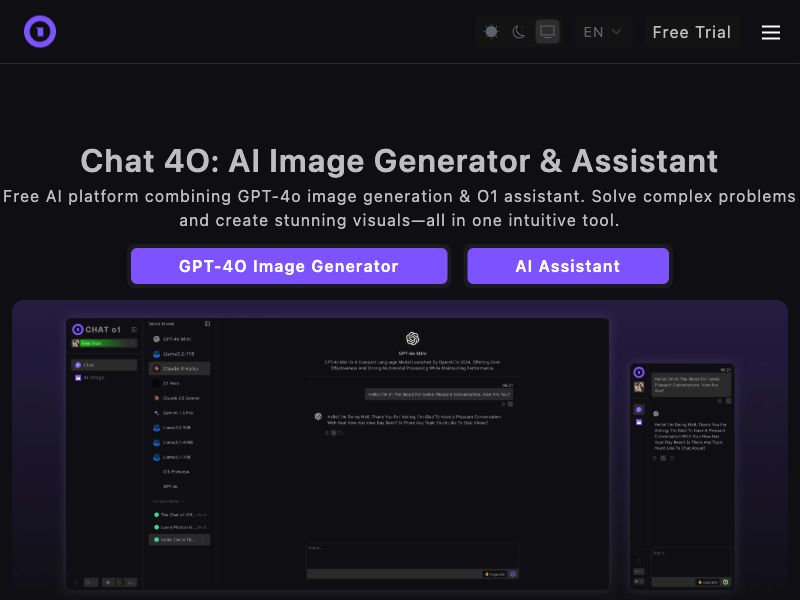
Task: Click the message input field
Action: [x=410, y=556]
